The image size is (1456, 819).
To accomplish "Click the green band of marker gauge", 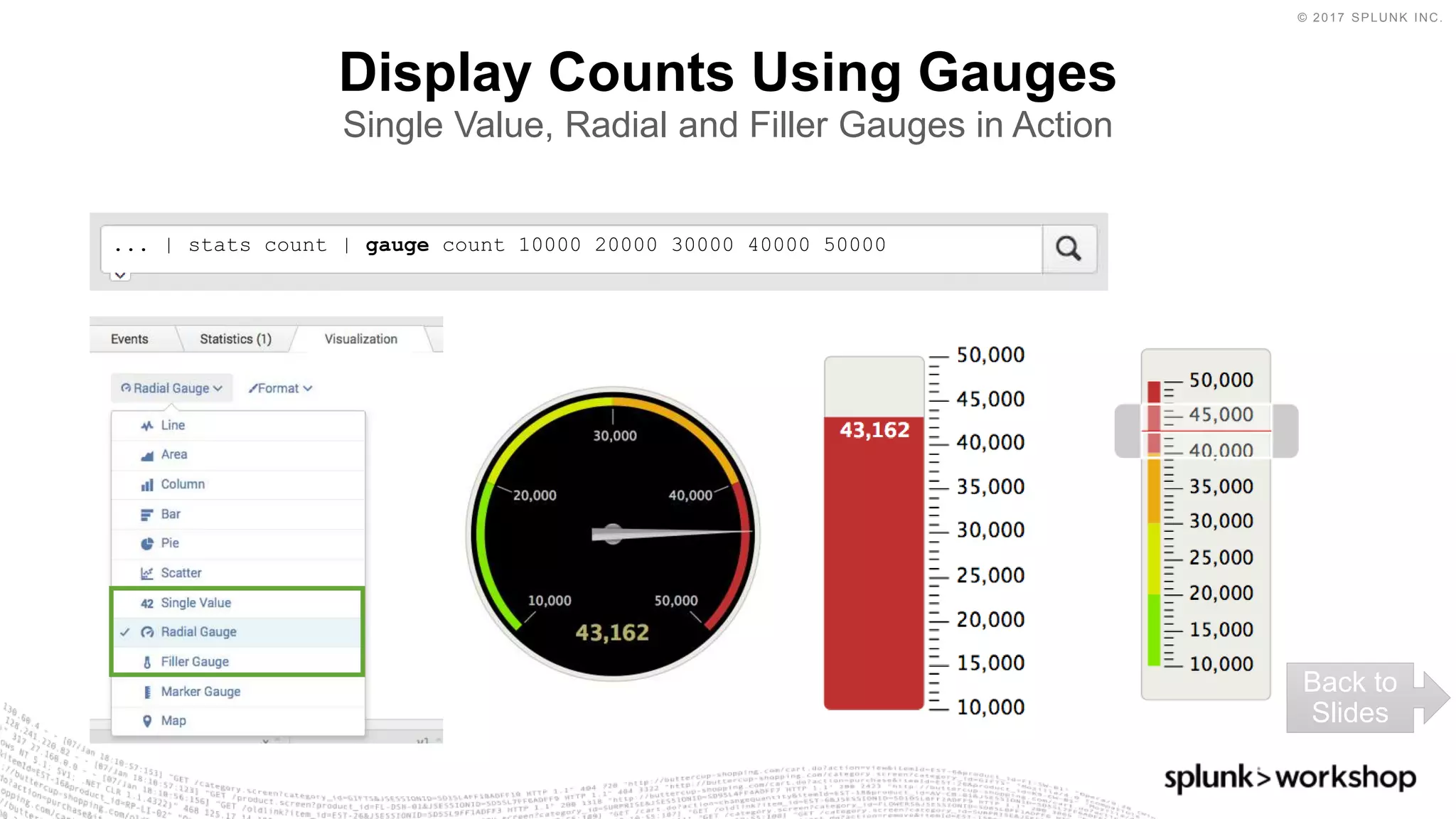I will [1154, 630].
